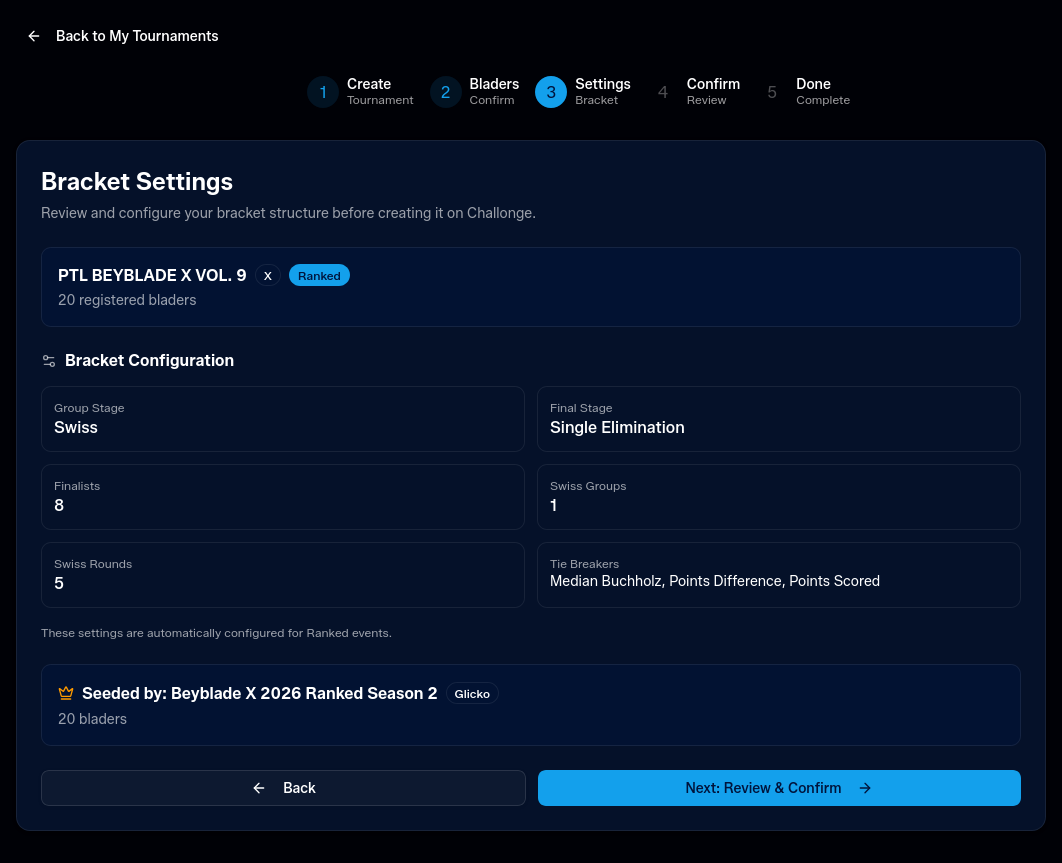Click the '20 bladers' seeding count text
This screenshot has width=1062, height=863.
(x=92, y=719)
